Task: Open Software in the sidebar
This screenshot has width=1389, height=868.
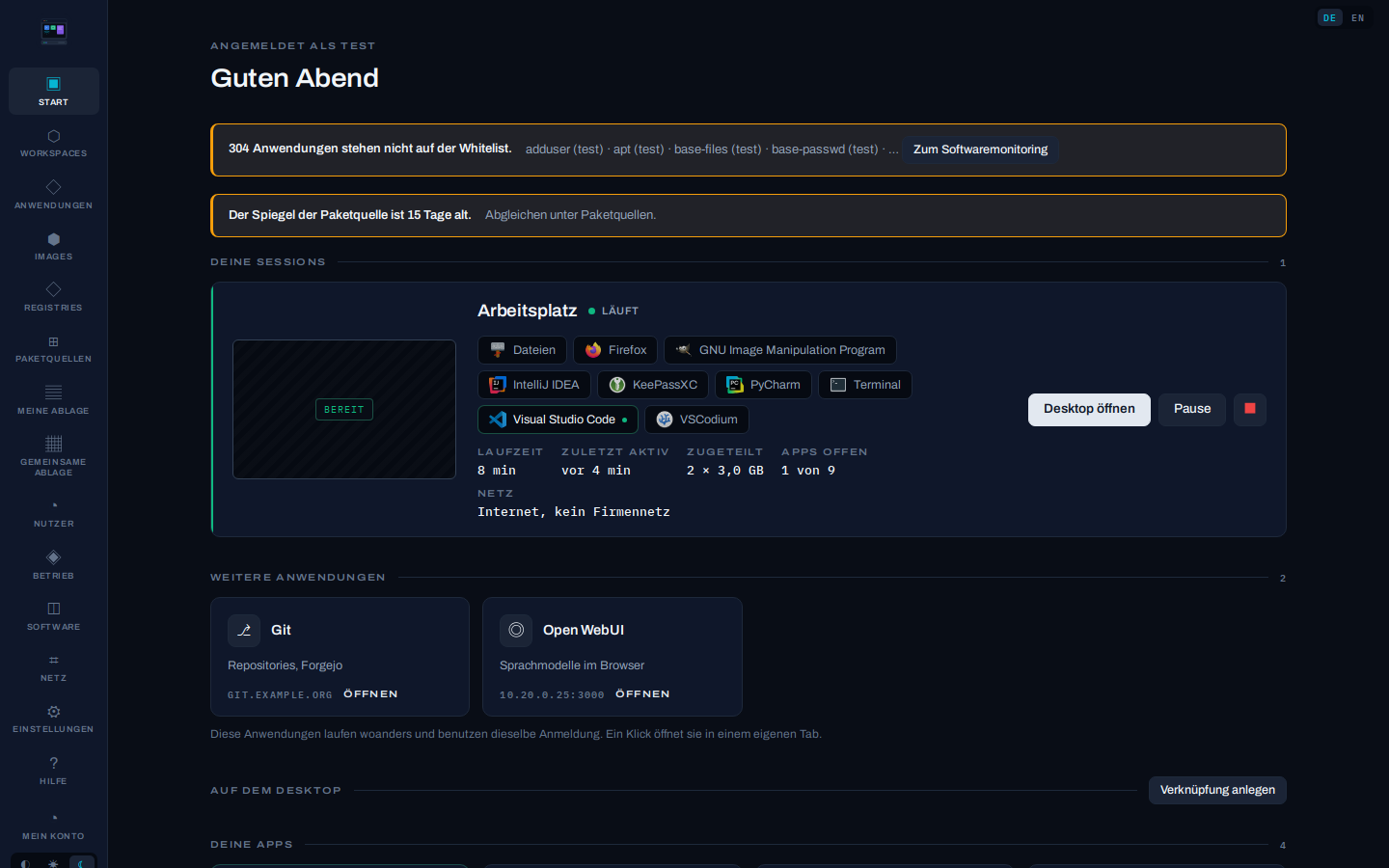Action: coord(54,616)
